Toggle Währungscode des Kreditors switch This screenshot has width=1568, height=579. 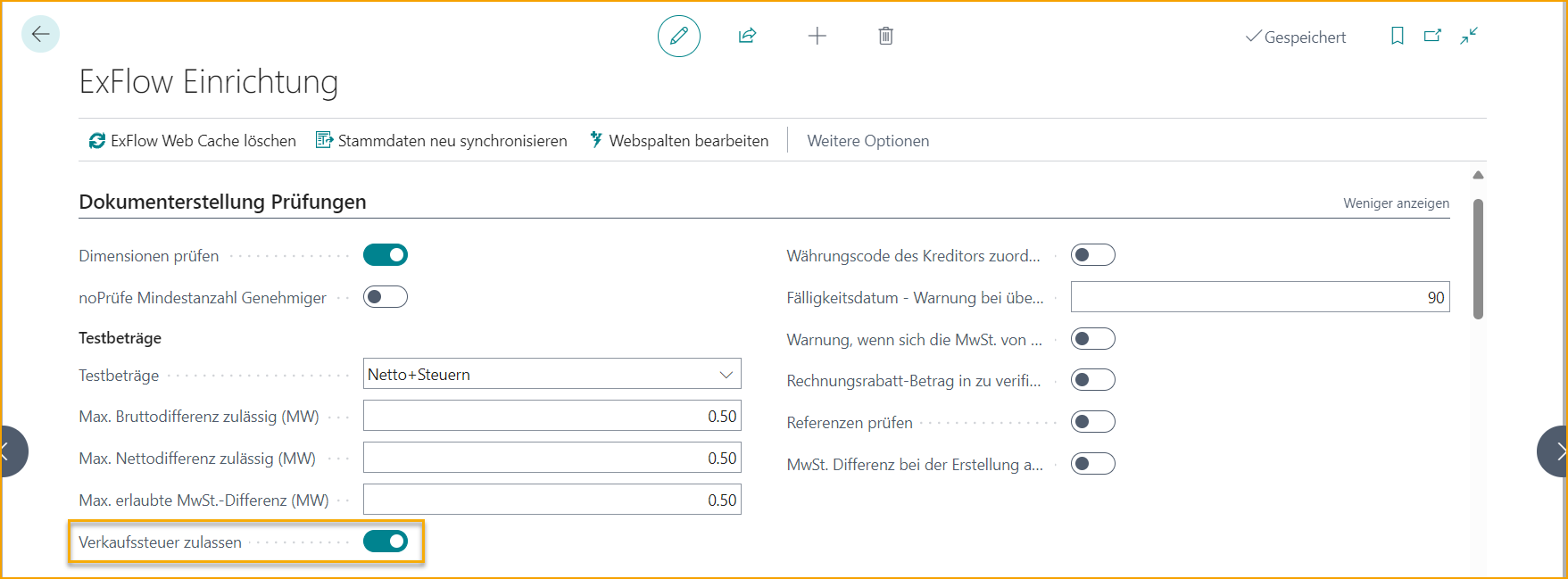coord(1093,255)
